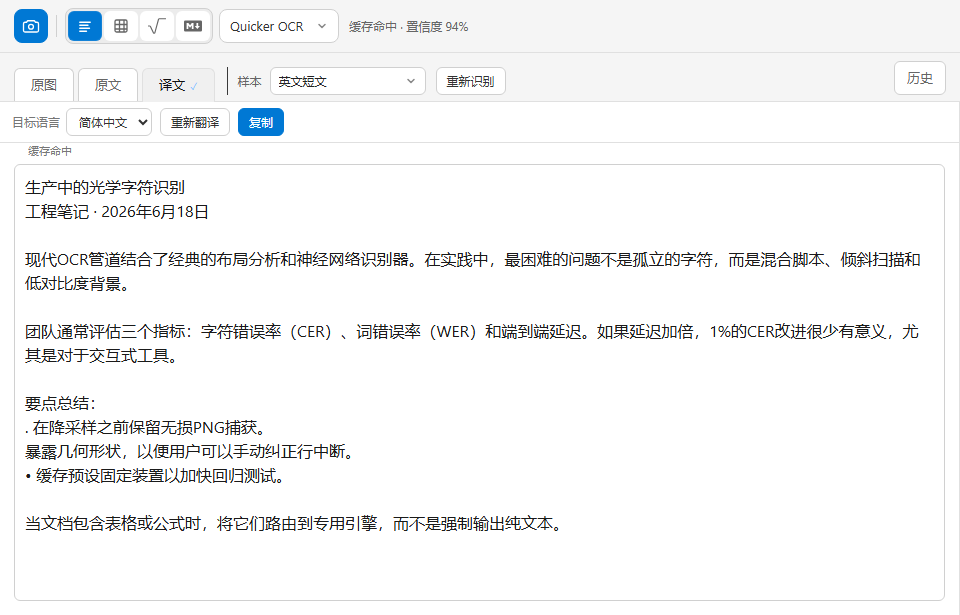The height and width of the screenshot is (615, 960).
Task: Open the 简体中文 target language dropdown
Action: tap(109, 123)
